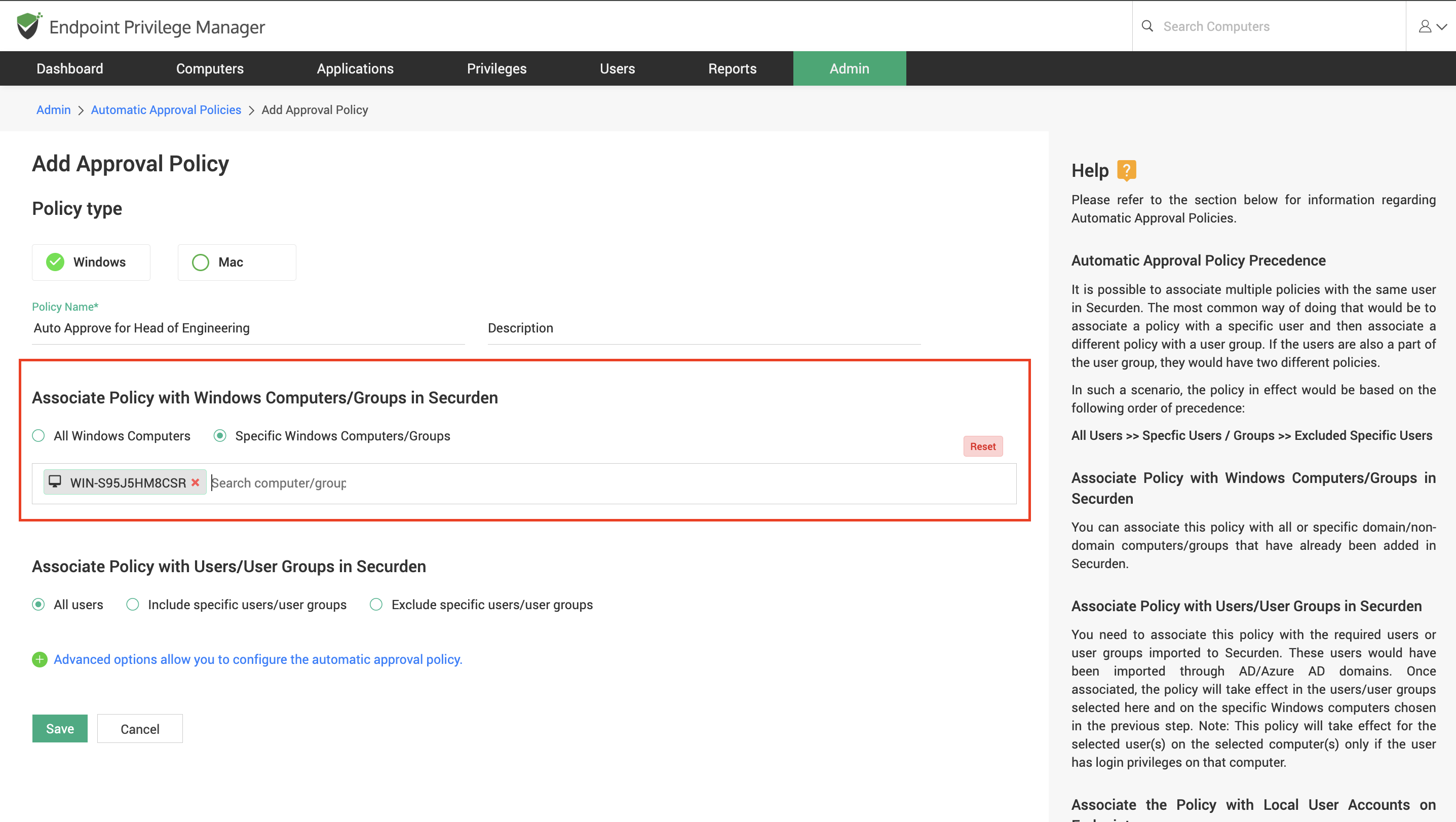Click the search magnifier icon

[1147, 26]
